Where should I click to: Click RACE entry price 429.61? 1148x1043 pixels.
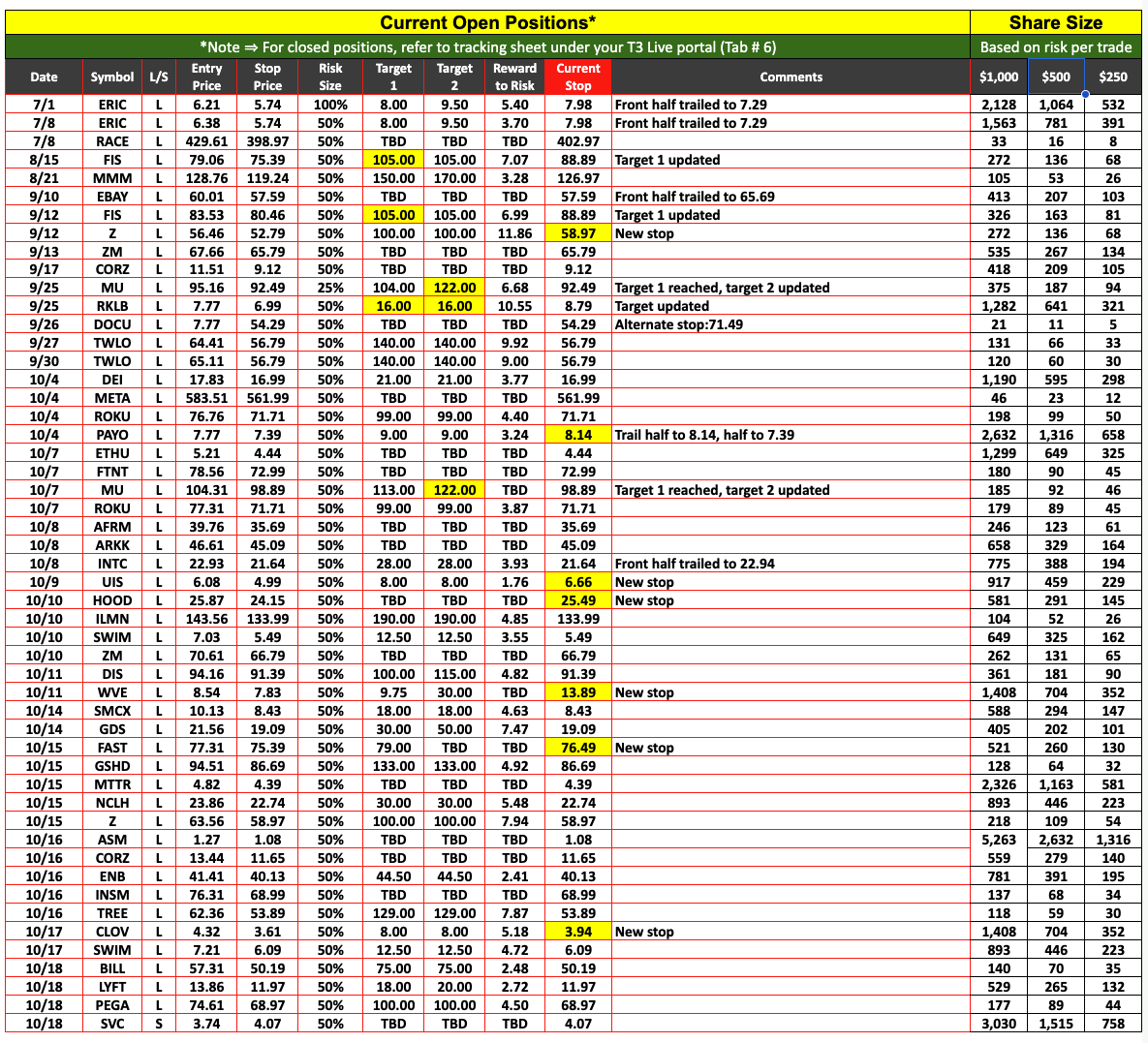206,141
